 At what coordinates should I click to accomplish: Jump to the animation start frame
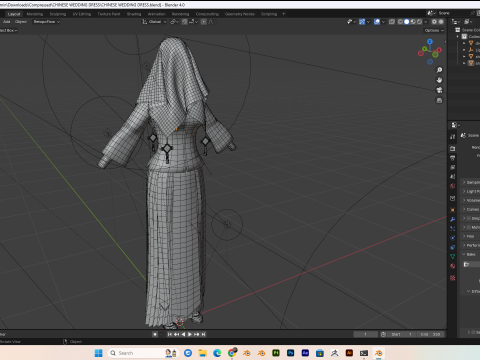coord(170,334)
